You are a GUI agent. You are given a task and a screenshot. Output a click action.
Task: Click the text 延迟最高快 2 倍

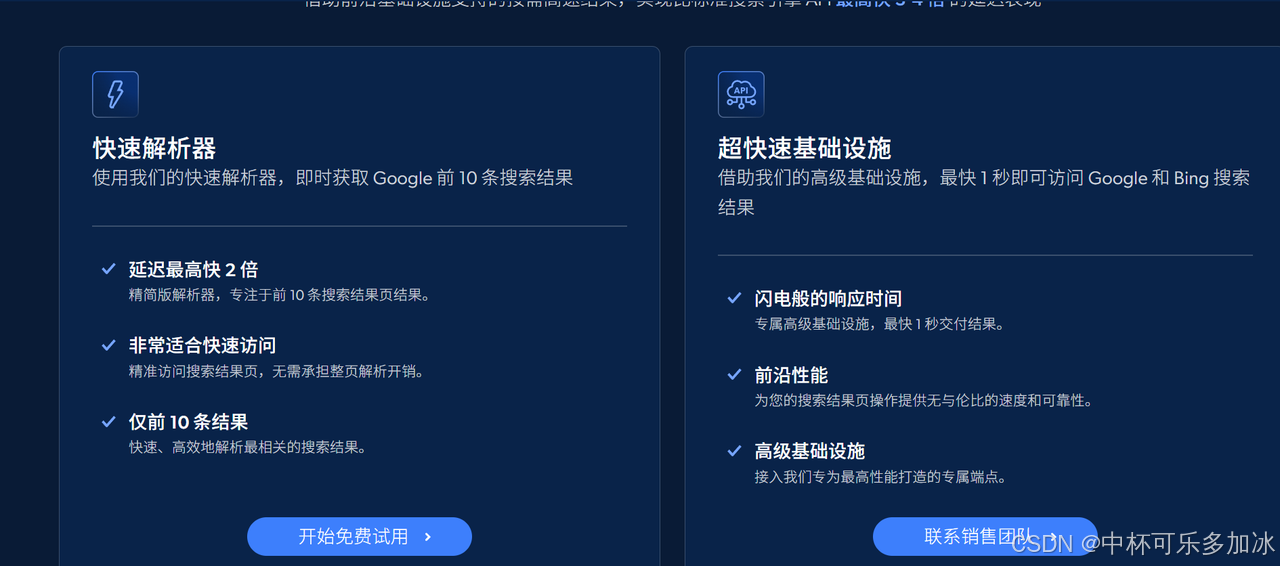point(194,270)
